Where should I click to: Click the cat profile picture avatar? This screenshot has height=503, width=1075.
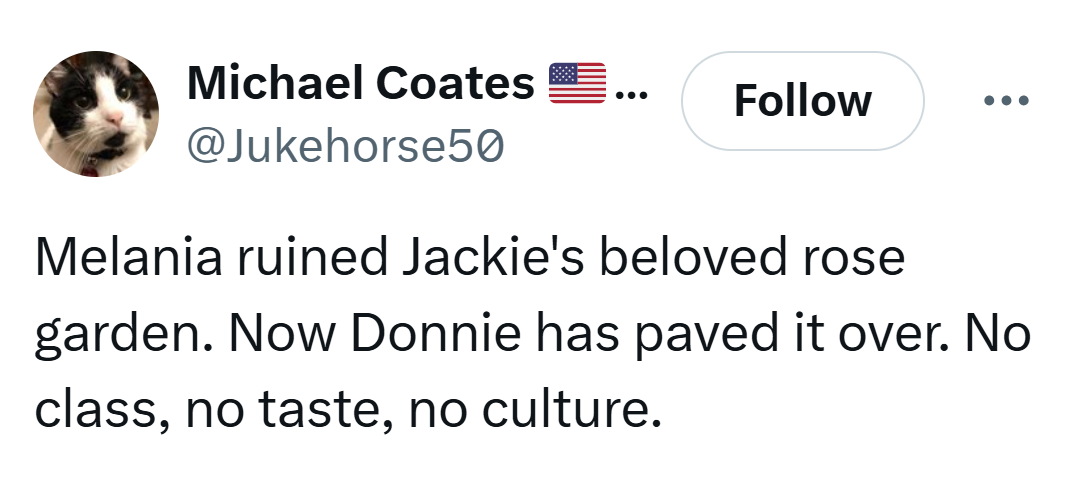point(96,114)
